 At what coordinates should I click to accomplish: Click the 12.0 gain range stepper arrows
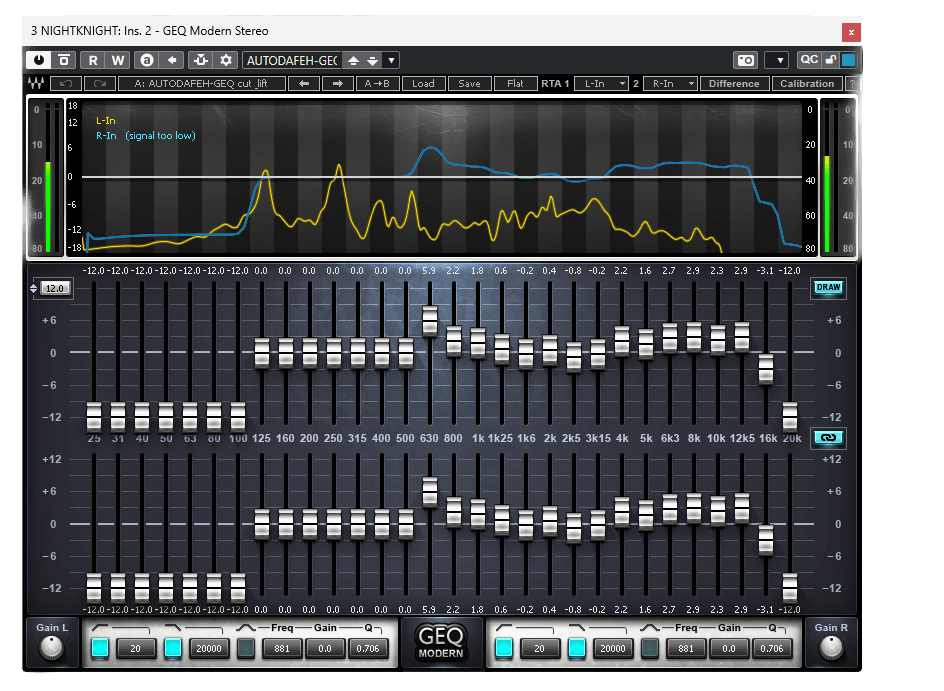tap(33, 288)
